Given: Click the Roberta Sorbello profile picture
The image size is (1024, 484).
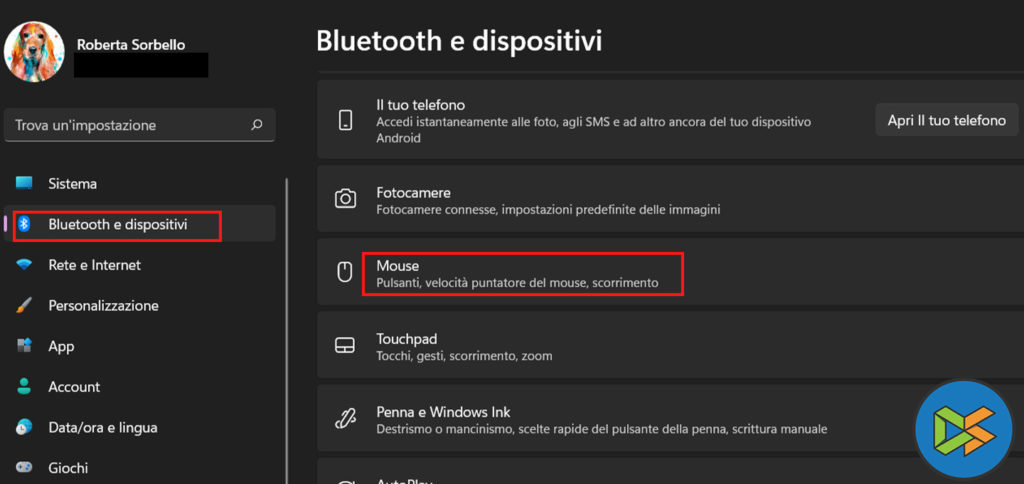Looking at the screenshot, I should click(35, 52).
